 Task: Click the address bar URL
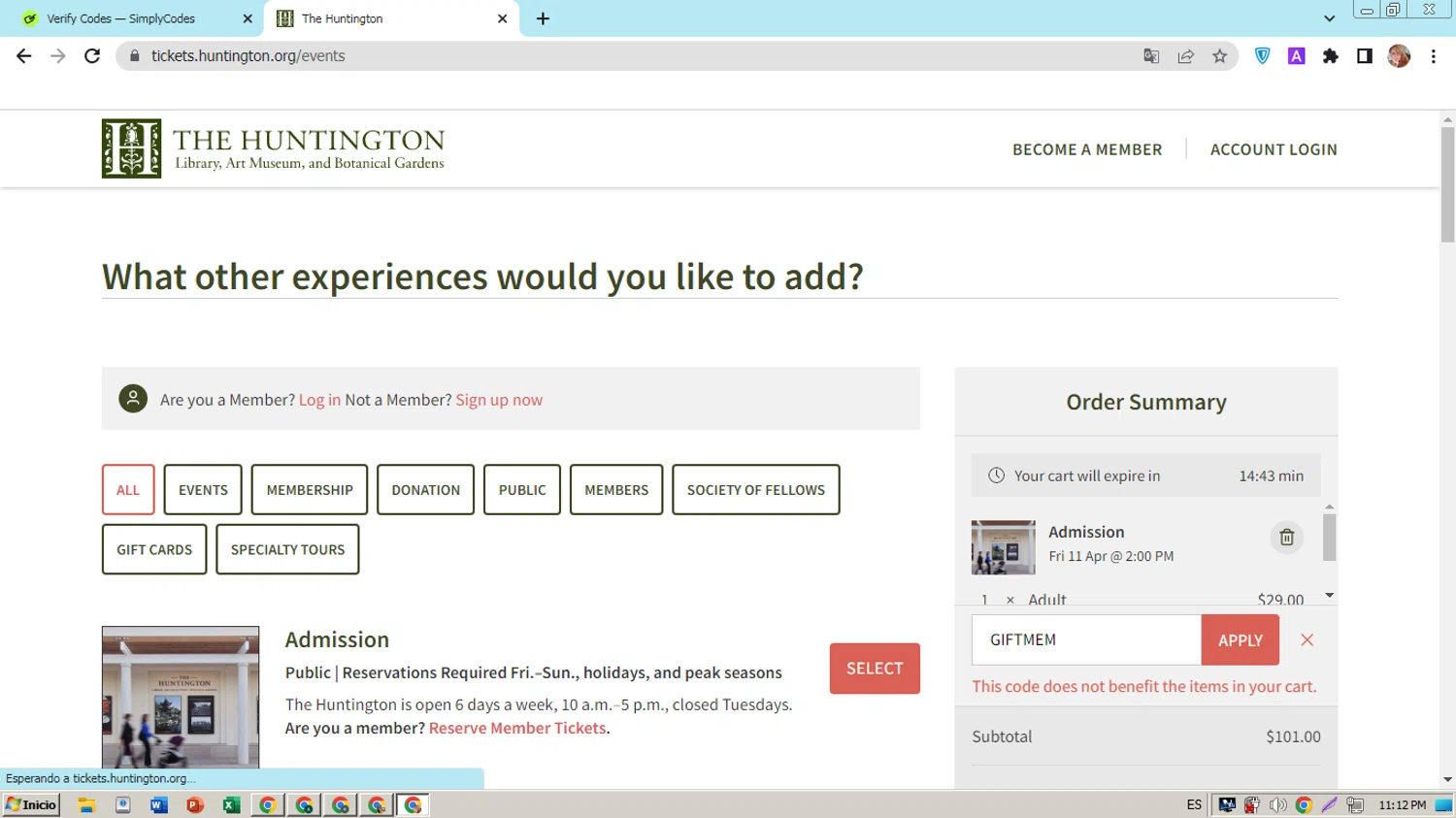[248, 56]
